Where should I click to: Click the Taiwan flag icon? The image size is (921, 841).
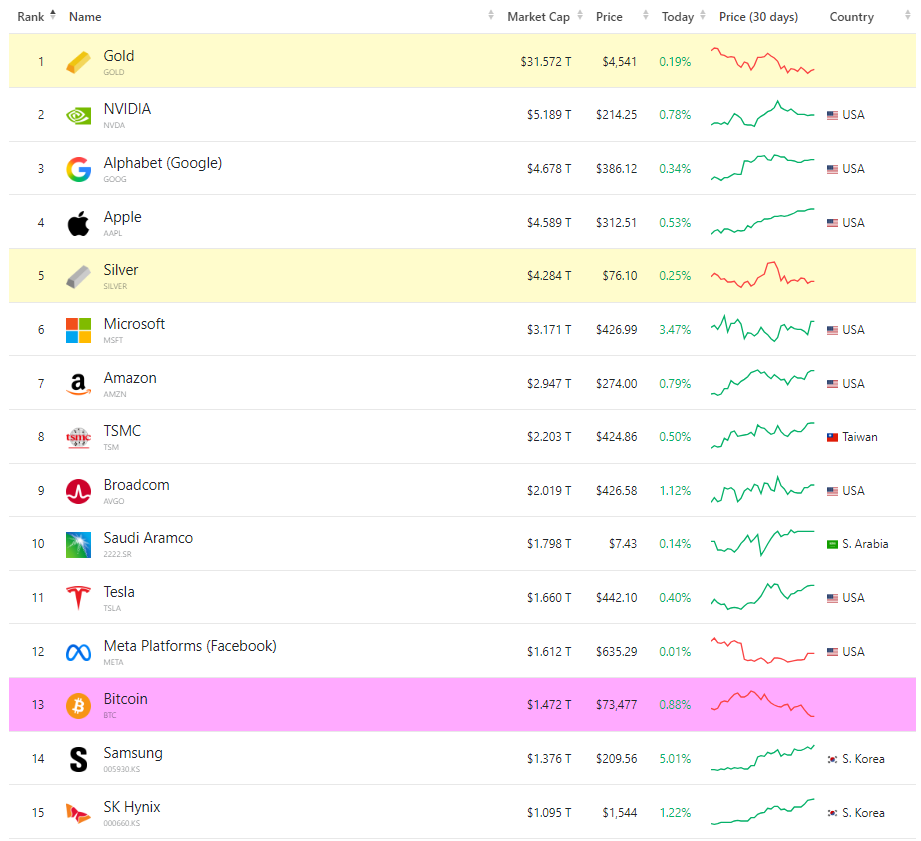click(x=832, y=438)
